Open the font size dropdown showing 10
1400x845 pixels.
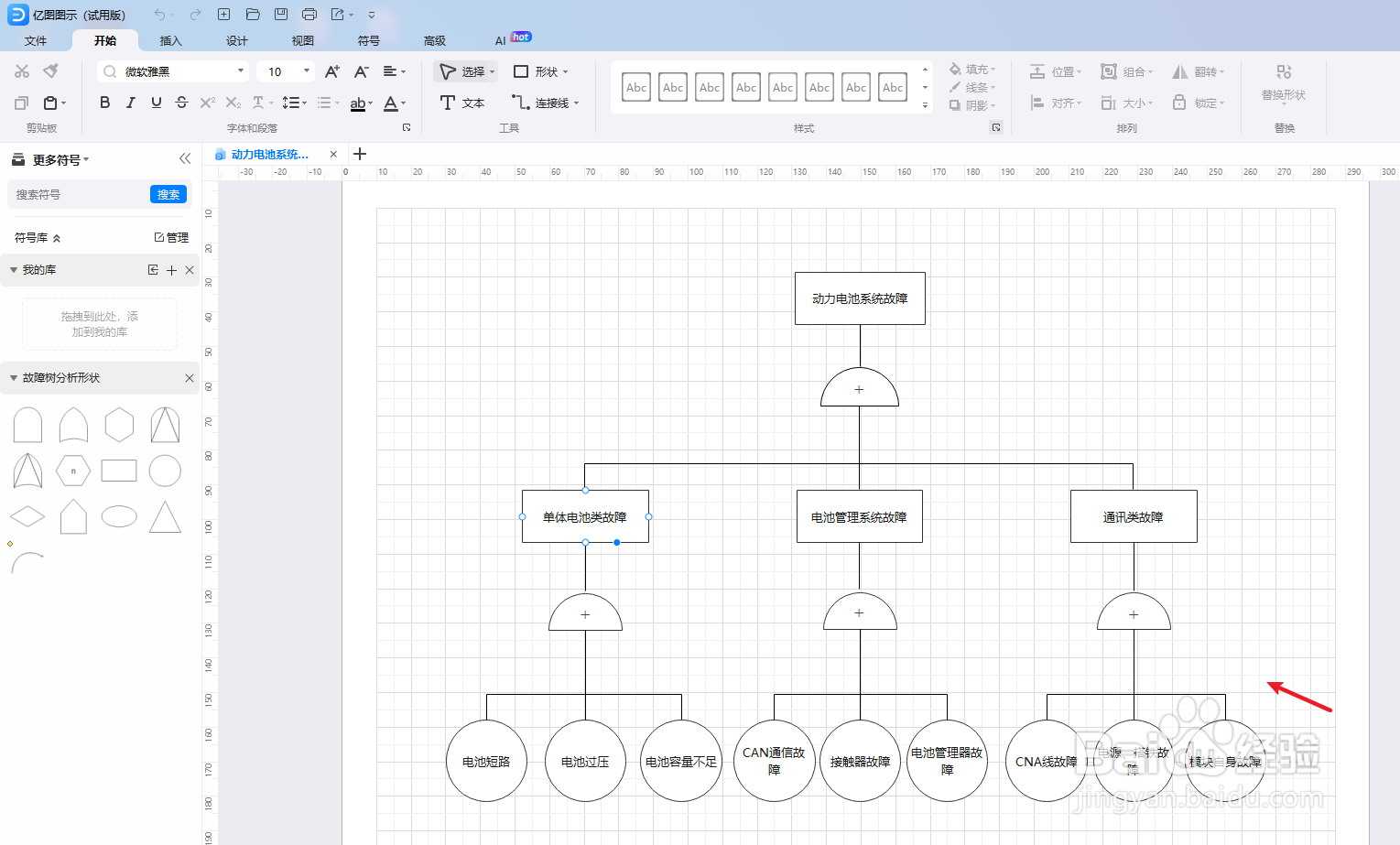285,71
